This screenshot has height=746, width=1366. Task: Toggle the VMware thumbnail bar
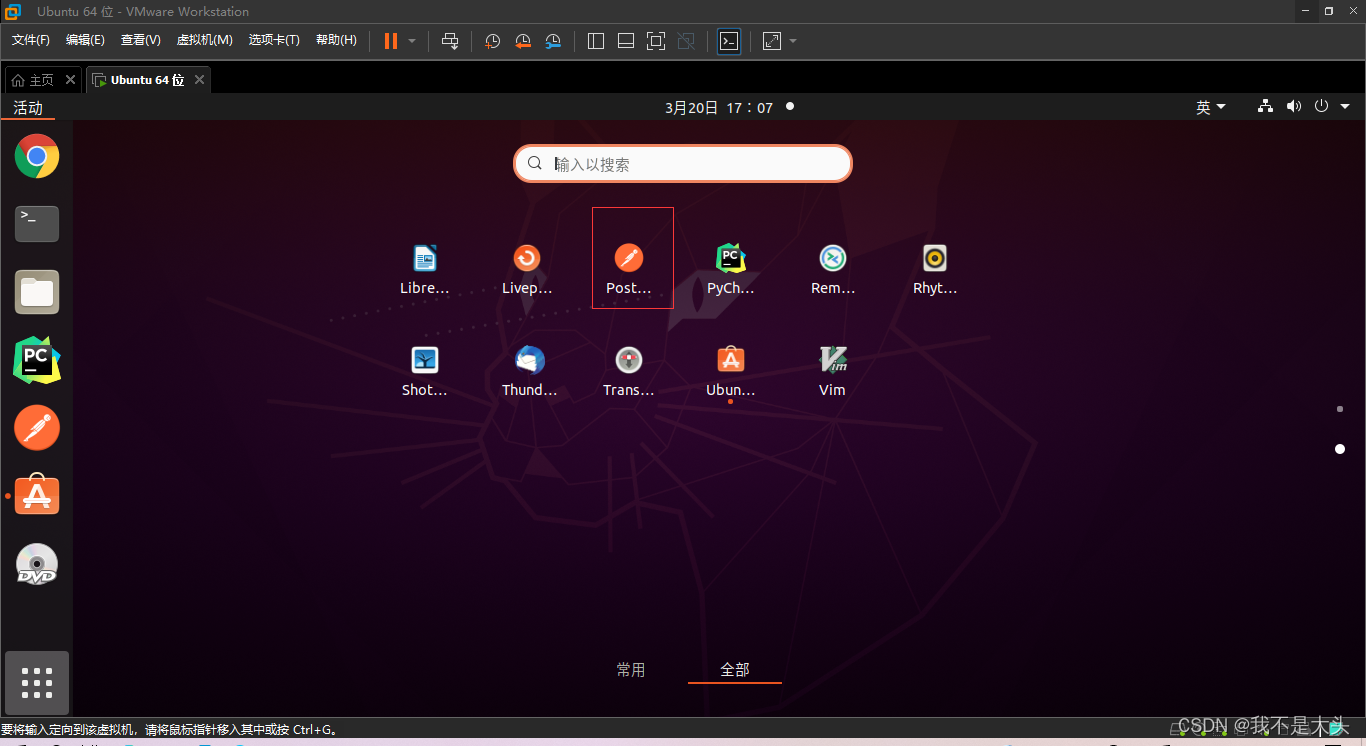[626, 41]
